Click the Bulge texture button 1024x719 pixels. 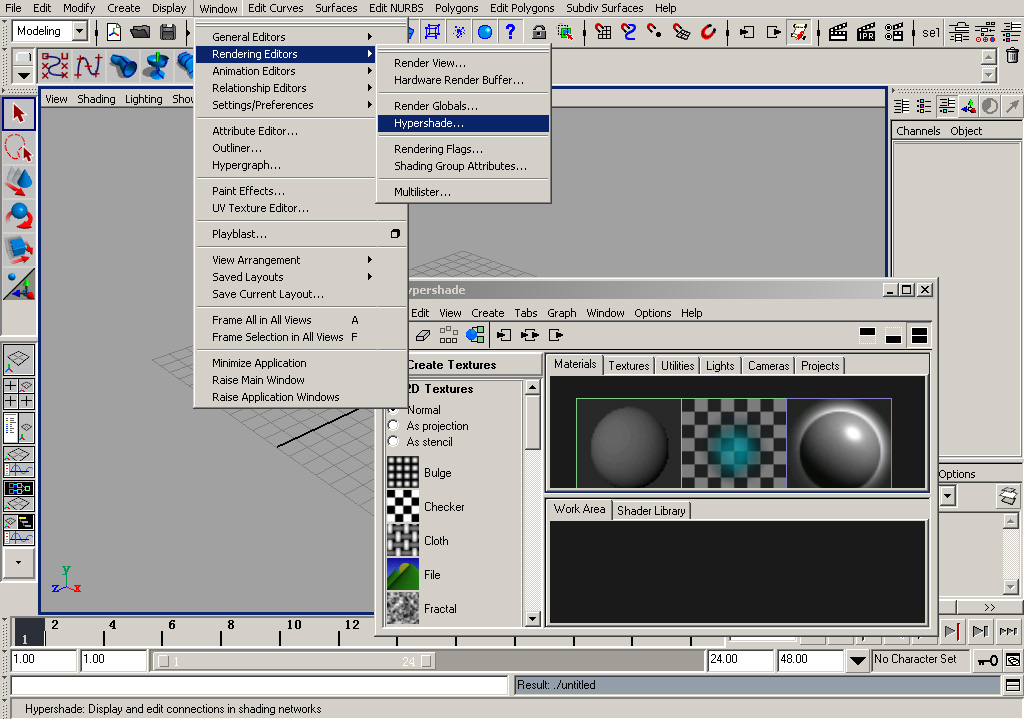click(403, 472)
